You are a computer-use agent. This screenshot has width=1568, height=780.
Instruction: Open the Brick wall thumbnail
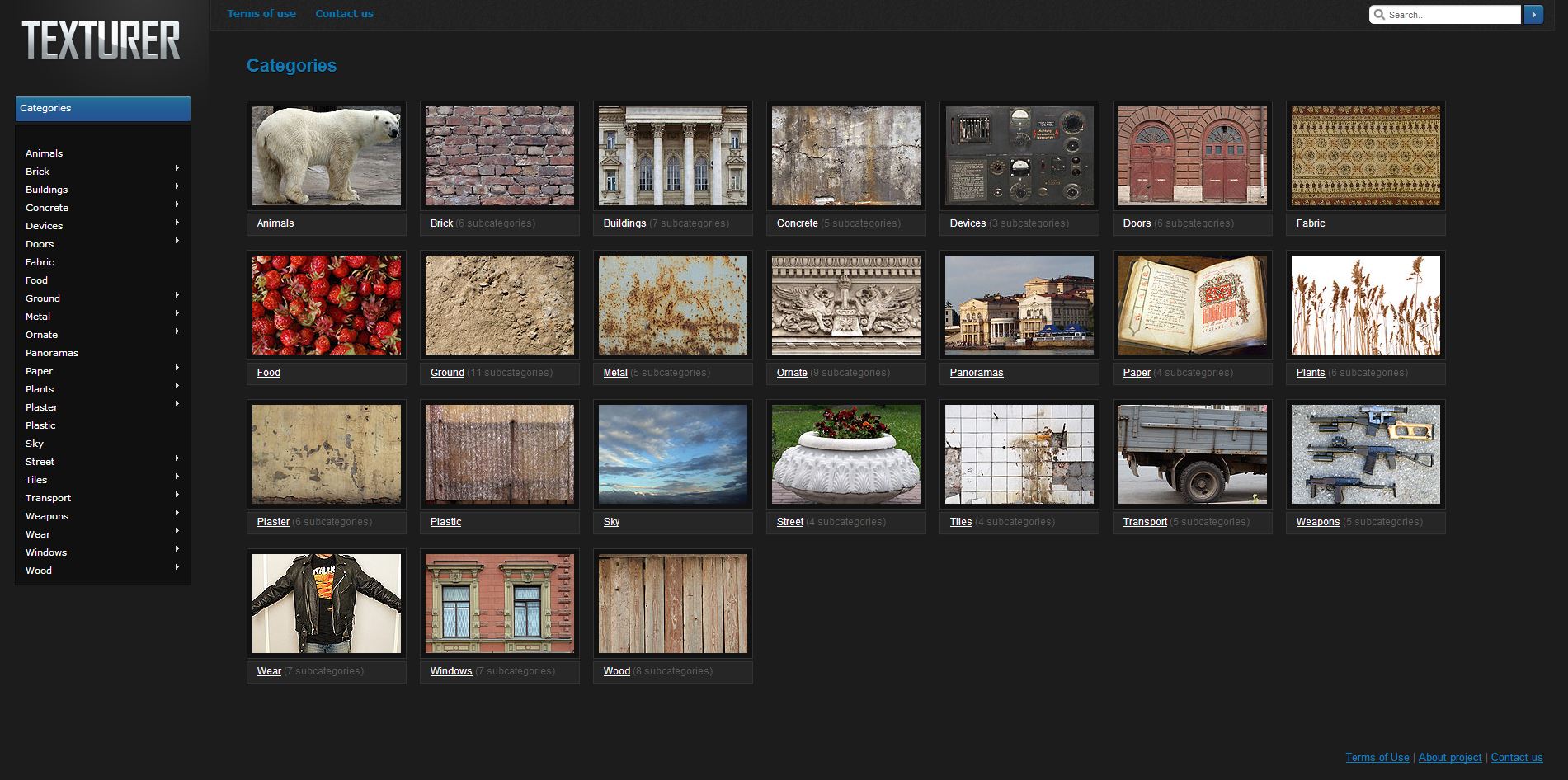click(500, 156)
